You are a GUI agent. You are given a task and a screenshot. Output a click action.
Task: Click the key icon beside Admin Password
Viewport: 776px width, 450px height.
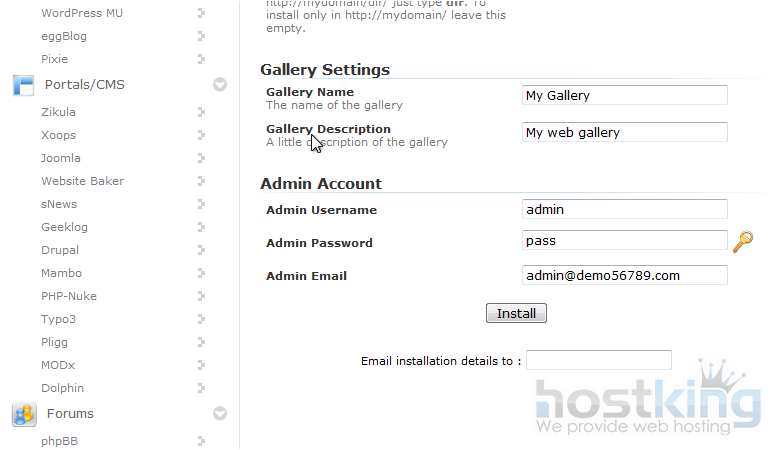click(x=742, y=241)
